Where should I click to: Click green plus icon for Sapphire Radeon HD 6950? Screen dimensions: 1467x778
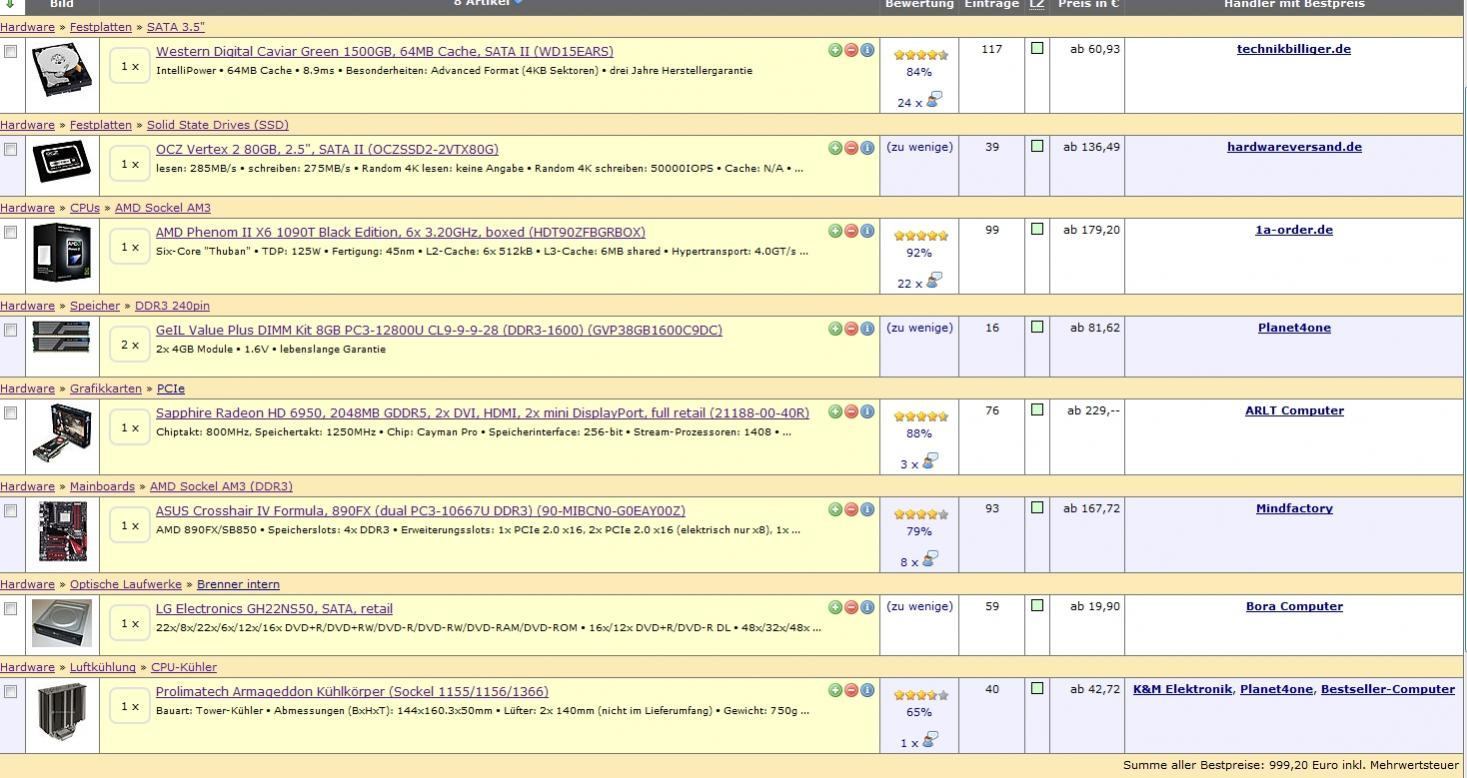click(x=835, y=412)
